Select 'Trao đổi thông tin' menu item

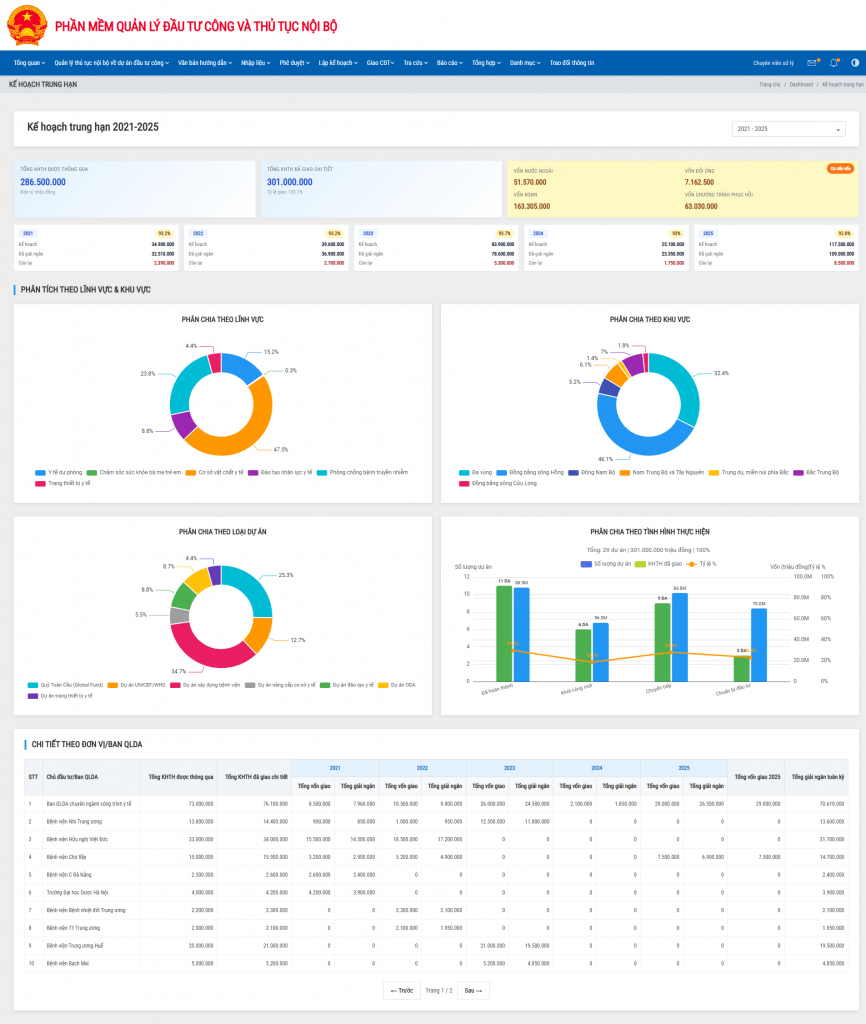click(571, 63)
